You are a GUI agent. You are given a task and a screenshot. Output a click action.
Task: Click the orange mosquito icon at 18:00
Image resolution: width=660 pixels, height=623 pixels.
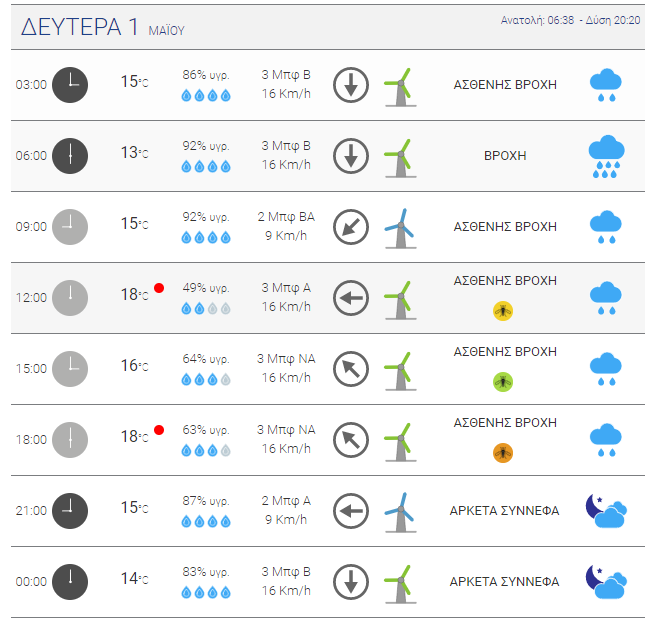tap(503, 453)
